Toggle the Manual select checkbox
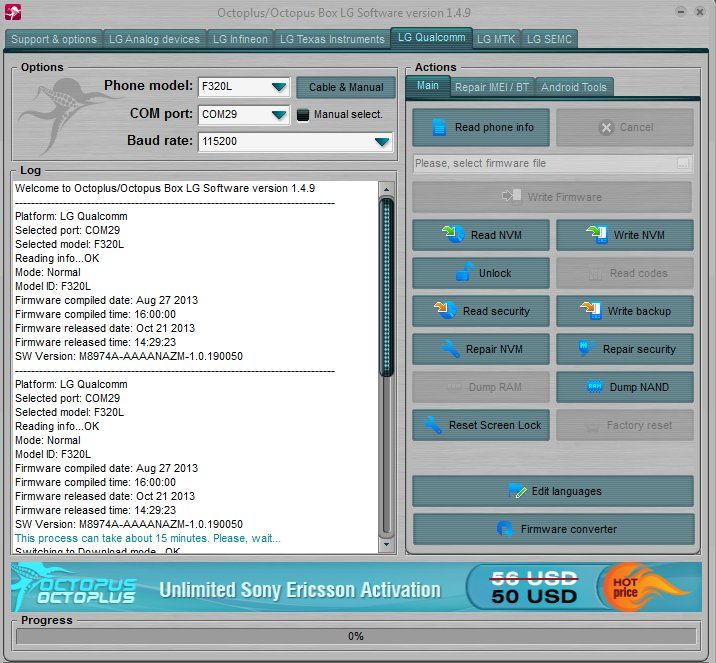Image resolution: width=716 pixels, height=663 pixels. pyautogui.click(x=303, y=115)
